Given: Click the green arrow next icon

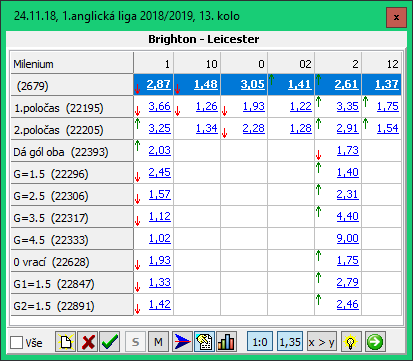Looking at the screenshot, I should 375,342.
